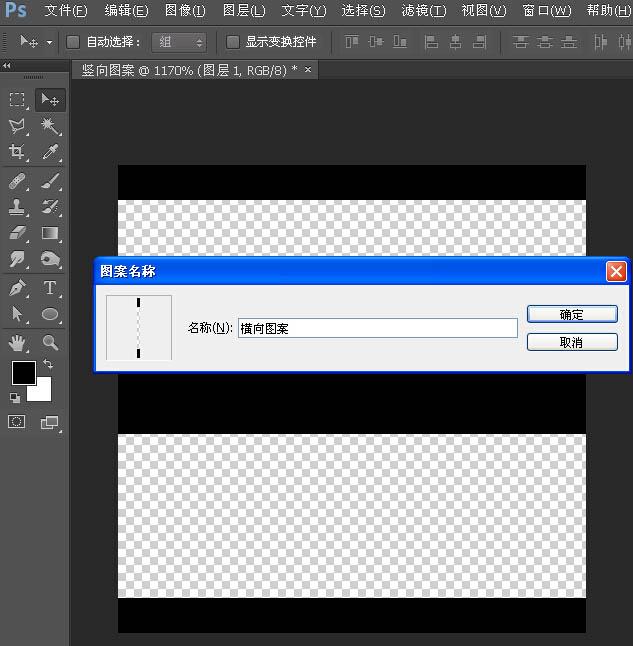The image size is (633, 646).
Task: Select the Zoom tool
Action: pos(50,343)
